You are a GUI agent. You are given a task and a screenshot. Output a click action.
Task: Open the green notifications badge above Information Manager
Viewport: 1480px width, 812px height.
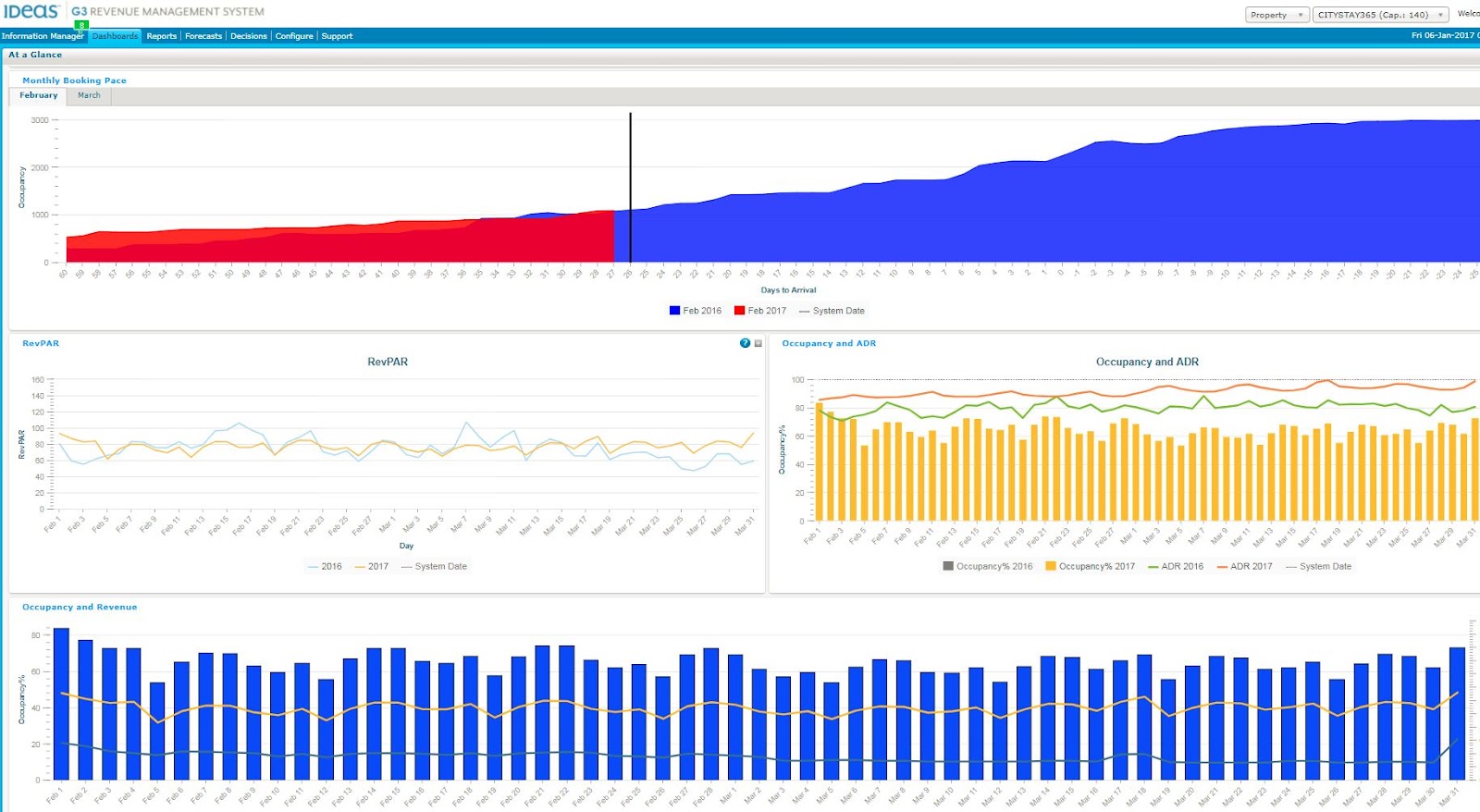[81, 25]
